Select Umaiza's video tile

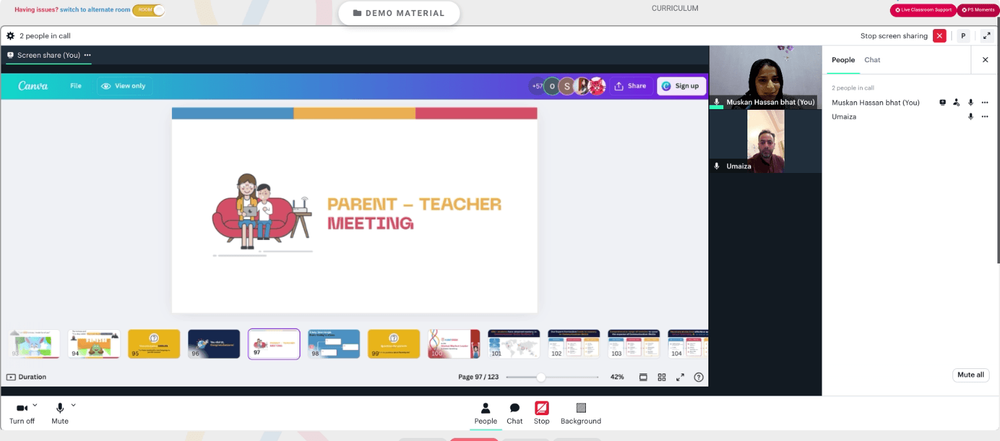click(765, 141)
